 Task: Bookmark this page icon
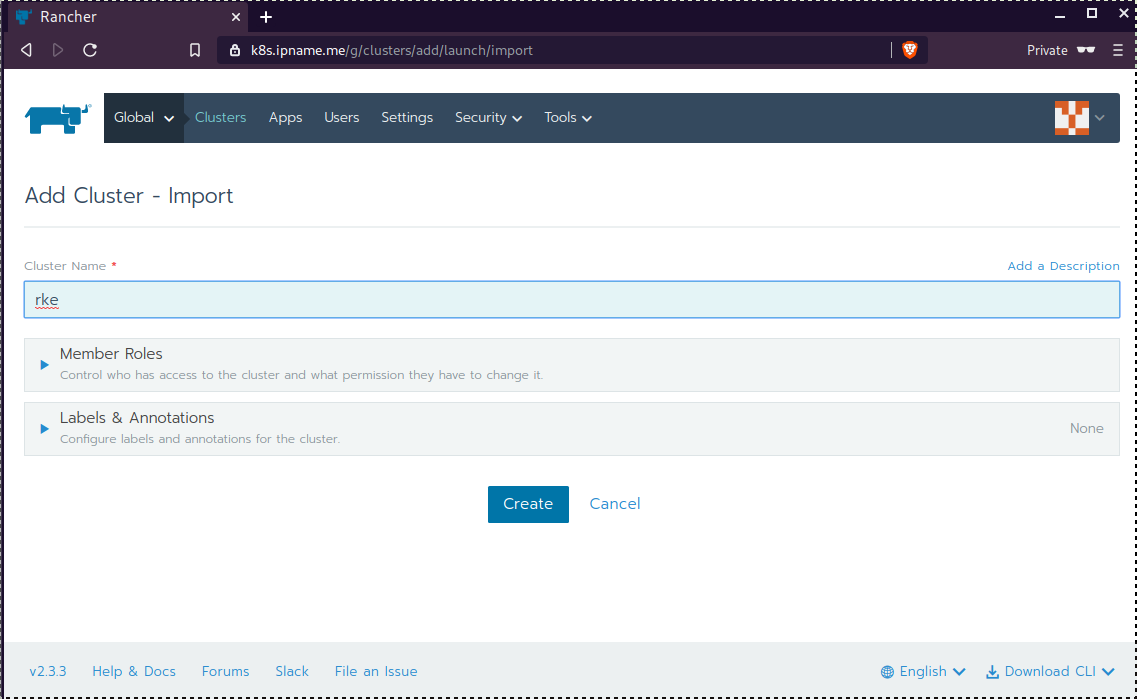tap(195, 50)
